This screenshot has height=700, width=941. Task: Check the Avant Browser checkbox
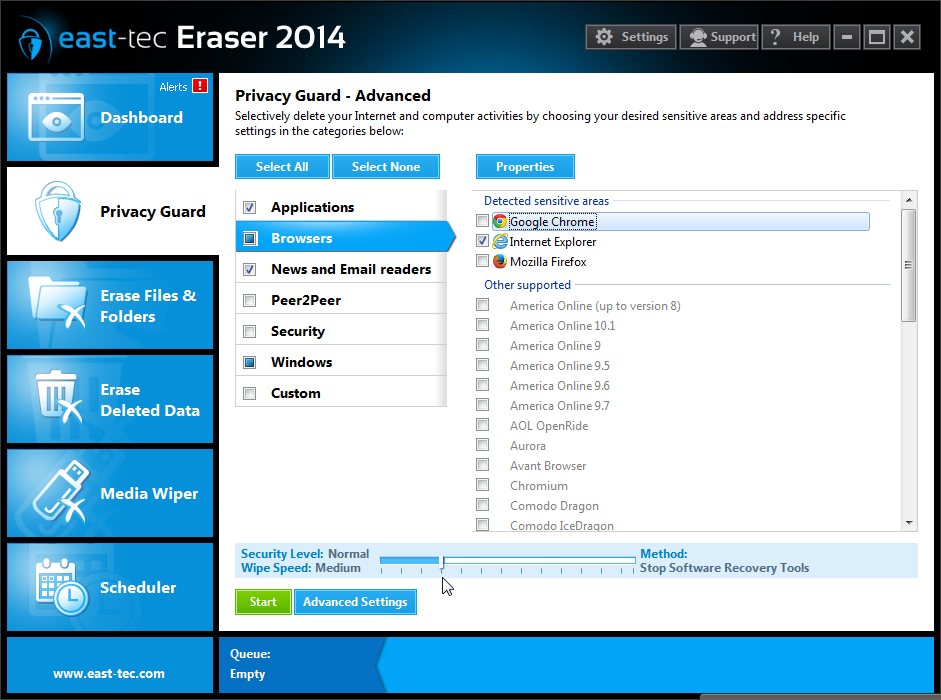tap(483, 465)
